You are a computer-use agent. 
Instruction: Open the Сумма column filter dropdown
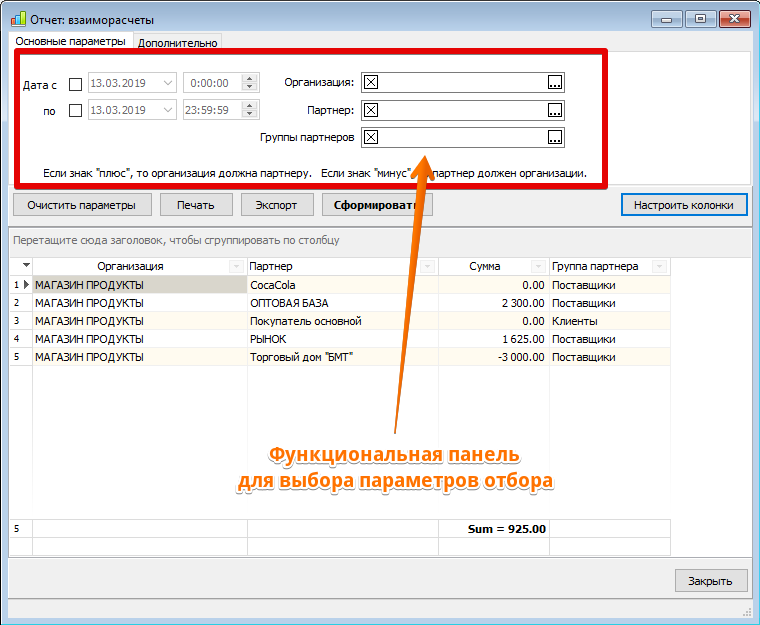tap(538, 266)
